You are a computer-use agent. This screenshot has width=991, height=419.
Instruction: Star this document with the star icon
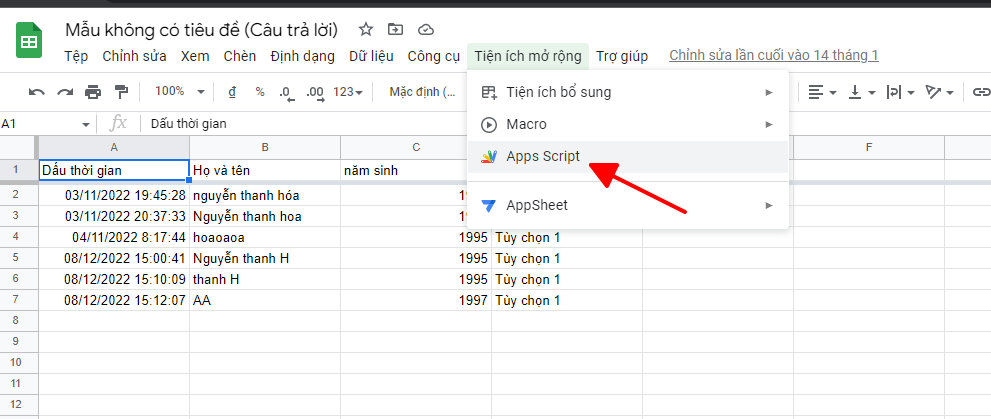pyautogui.click(x=366, y=29)
